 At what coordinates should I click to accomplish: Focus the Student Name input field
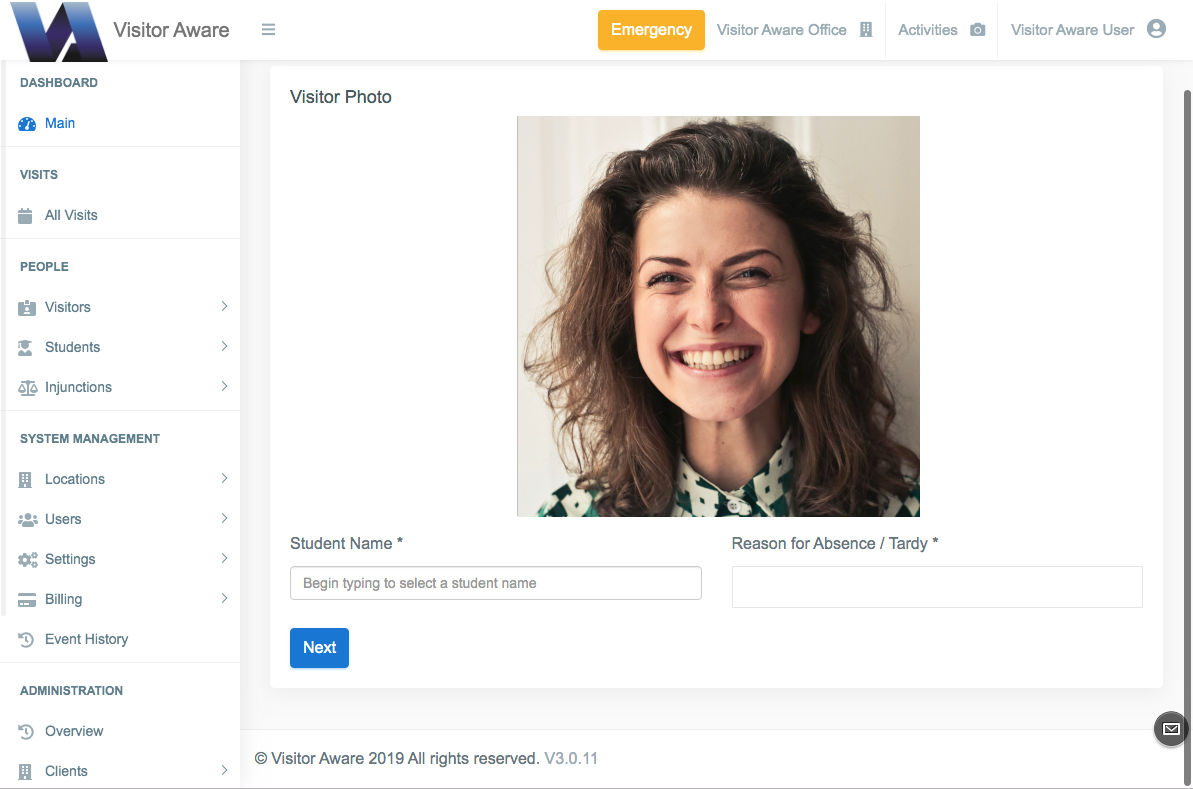495,583
